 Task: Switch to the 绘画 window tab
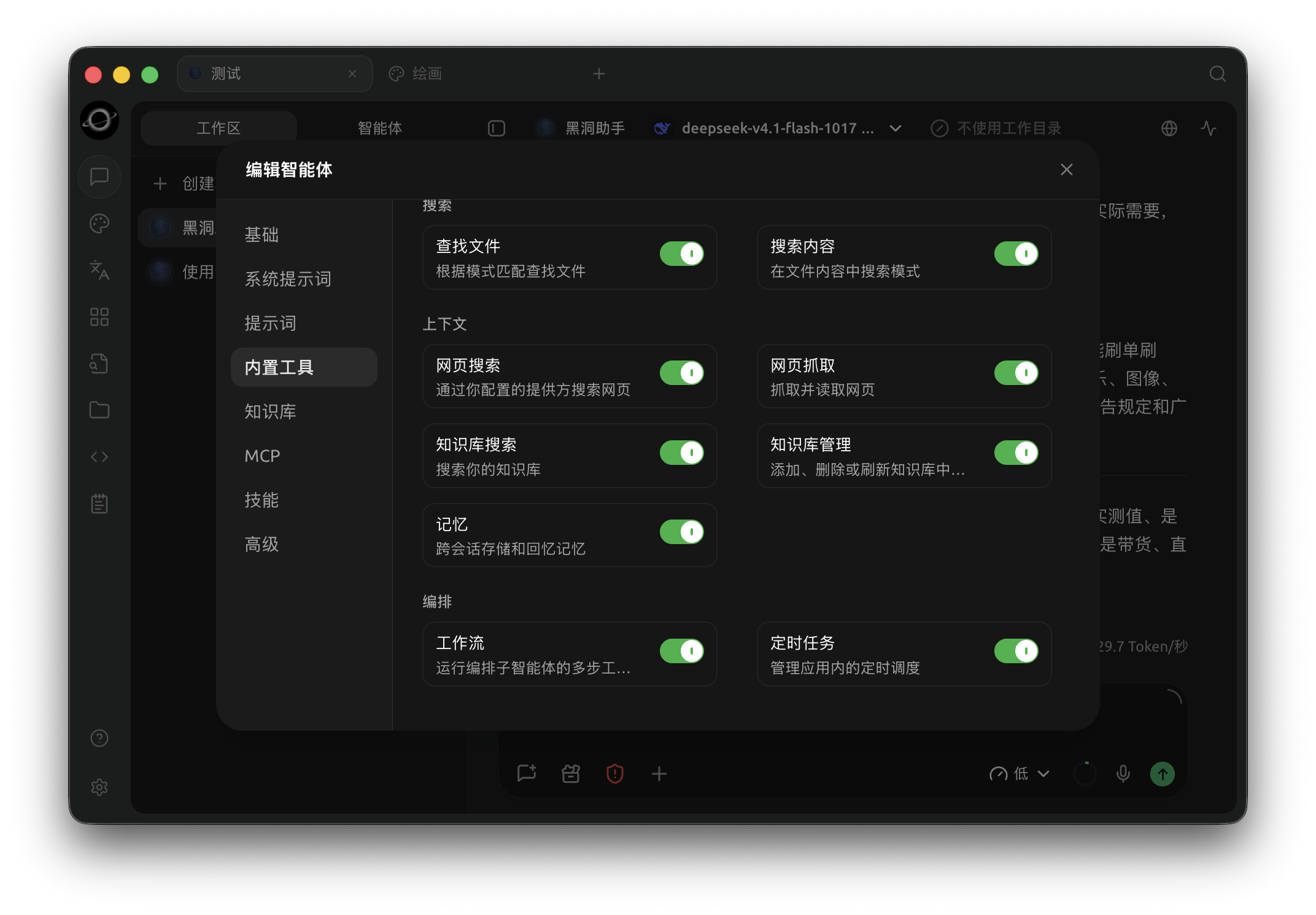point(416,74)
